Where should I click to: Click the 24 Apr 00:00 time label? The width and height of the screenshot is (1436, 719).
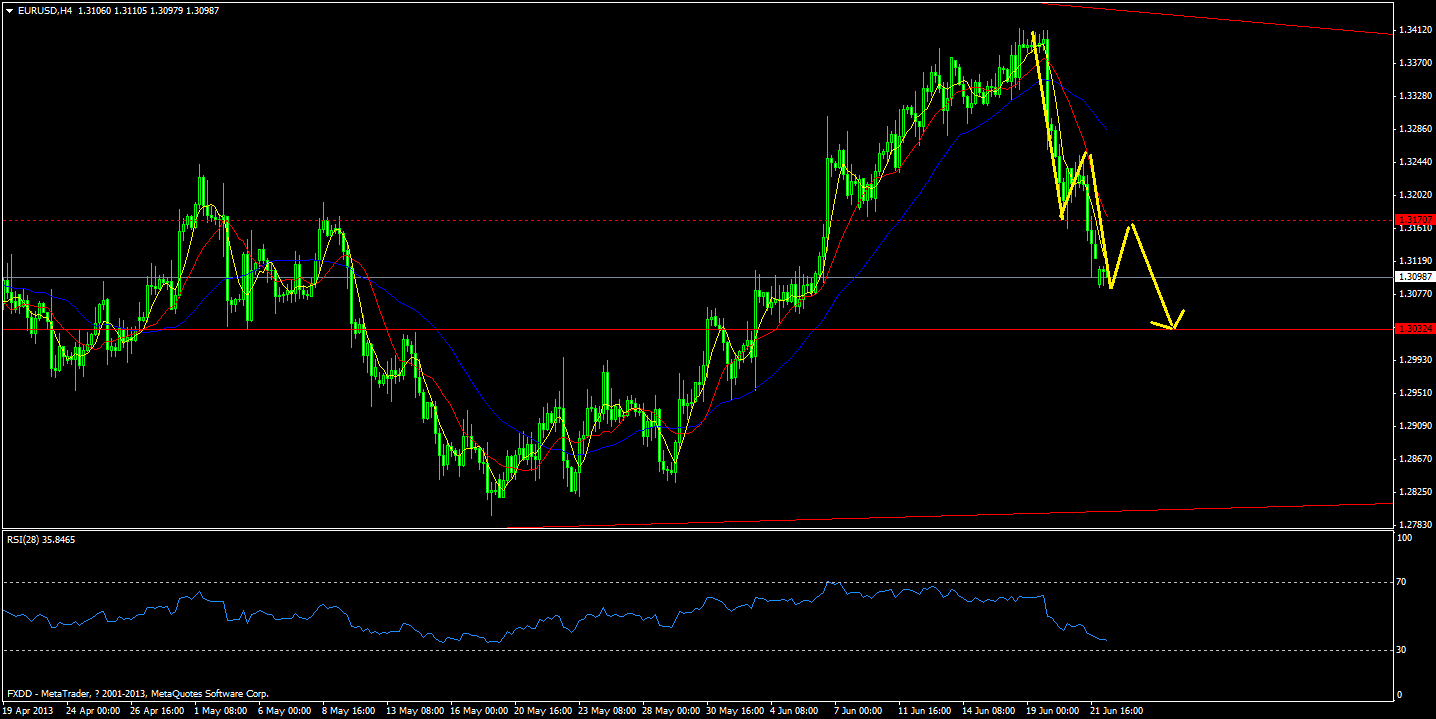94,711
